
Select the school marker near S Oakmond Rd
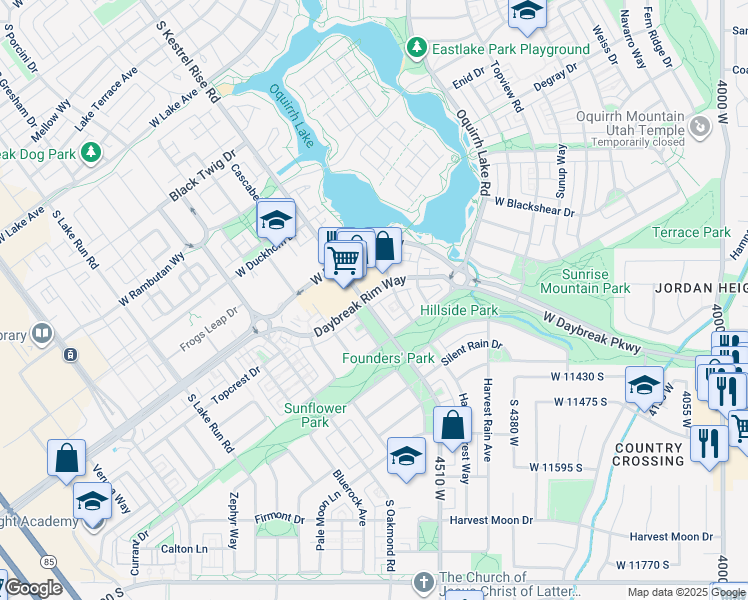pyautogui.click(x=406, y=457)
